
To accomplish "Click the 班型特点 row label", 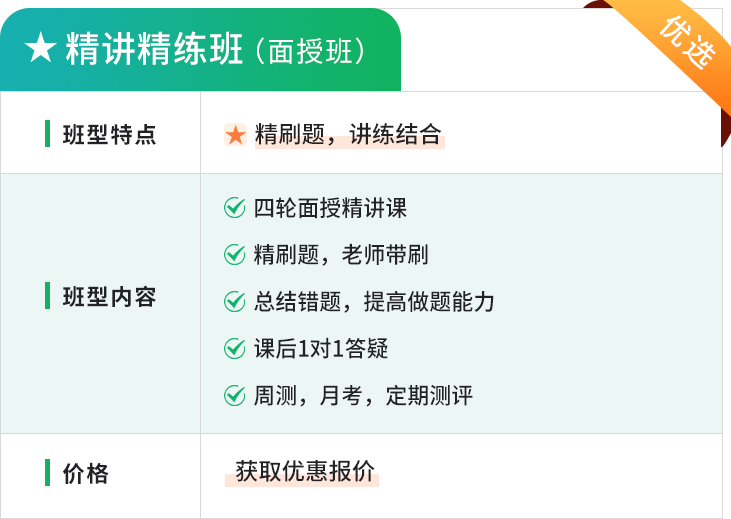I will pos(110,134).
